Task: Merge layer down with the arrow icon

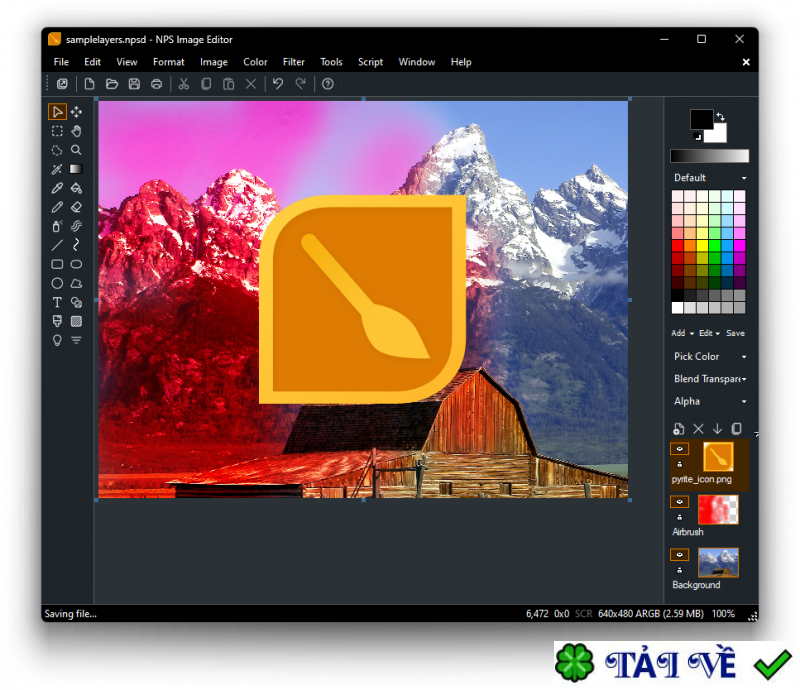Action: [717, 429]
